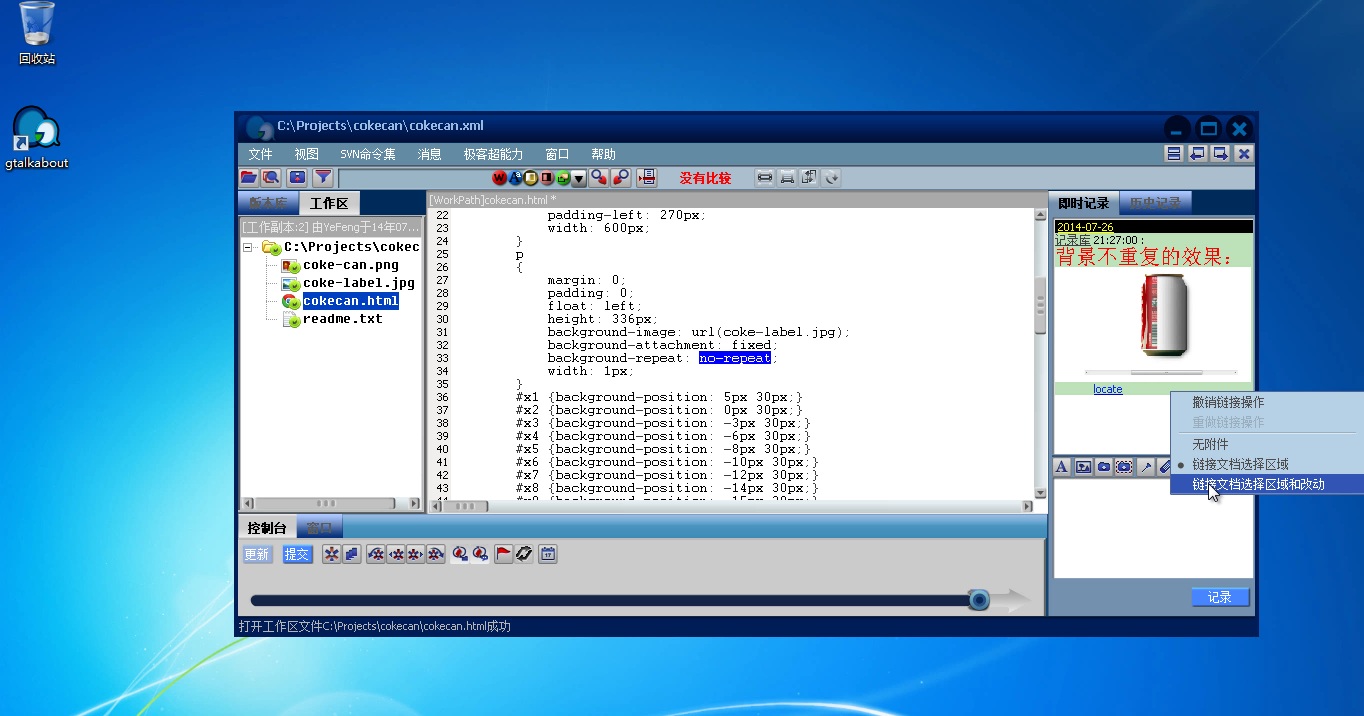Viewport: 1364px width, 716px height.
Task: Click the red funnel filter icon
Action: [323, 178]
